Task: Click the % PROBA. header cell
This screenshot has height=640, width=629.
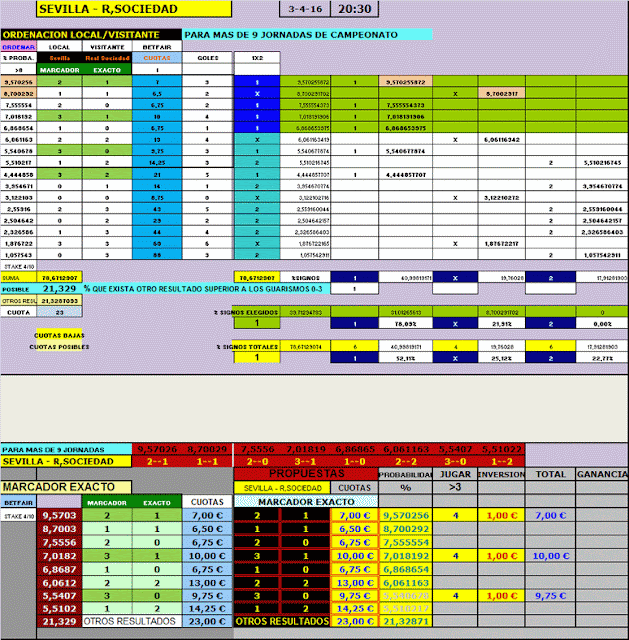Action: 18,58
